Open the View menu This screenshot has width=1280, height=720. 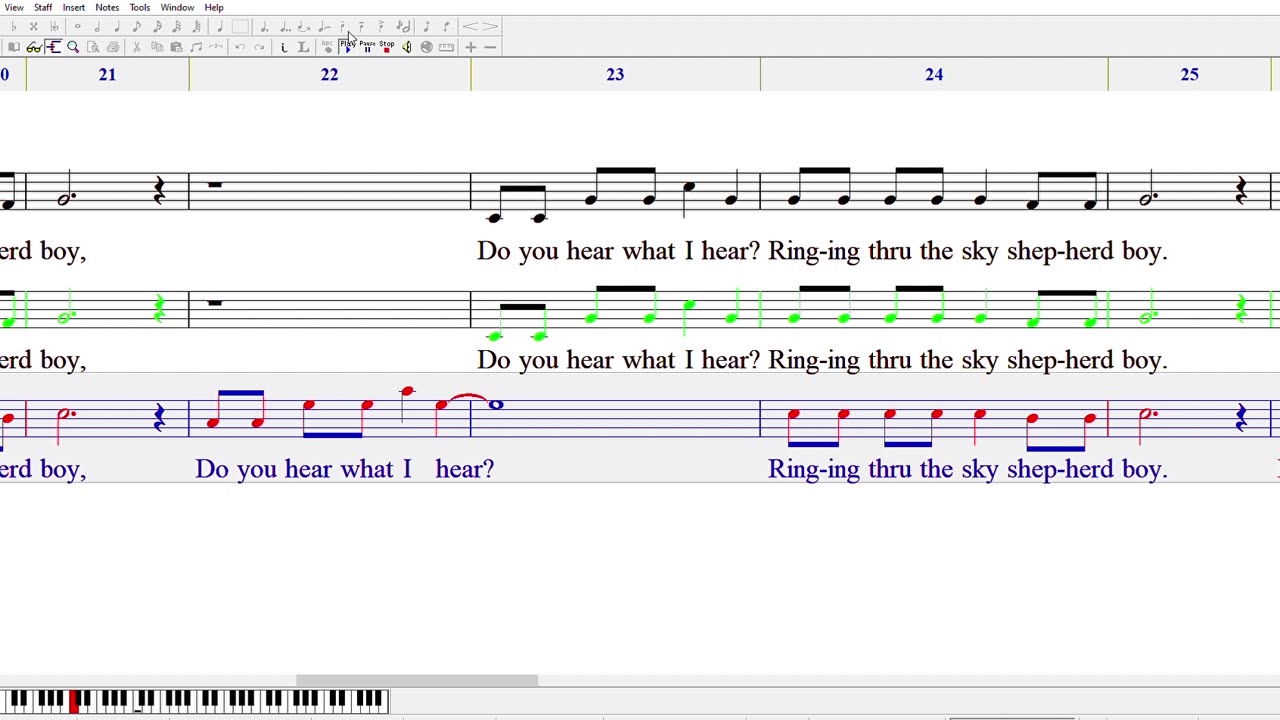[x=14, y=7]
